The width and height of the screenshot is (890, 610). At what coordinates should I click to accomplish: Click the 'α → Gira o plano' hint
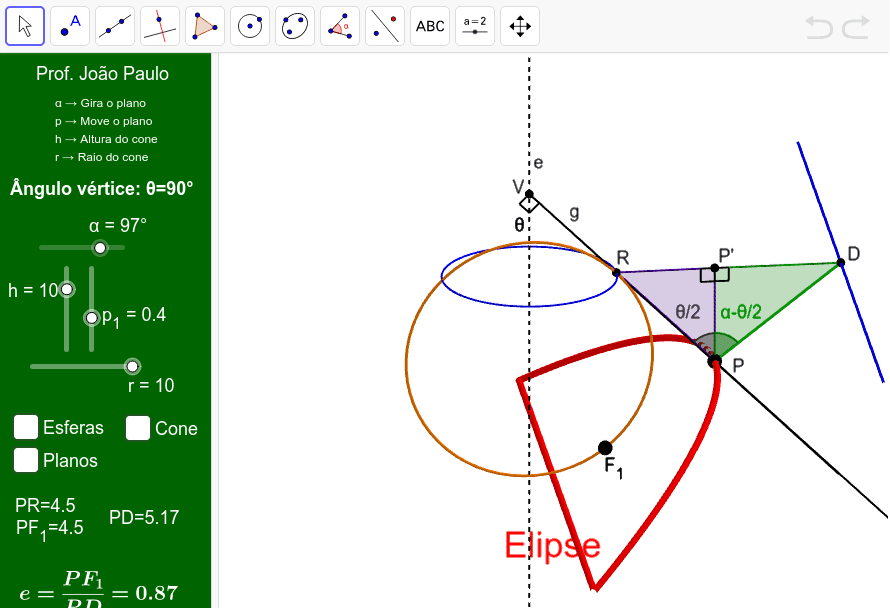(x=100, y=103)
